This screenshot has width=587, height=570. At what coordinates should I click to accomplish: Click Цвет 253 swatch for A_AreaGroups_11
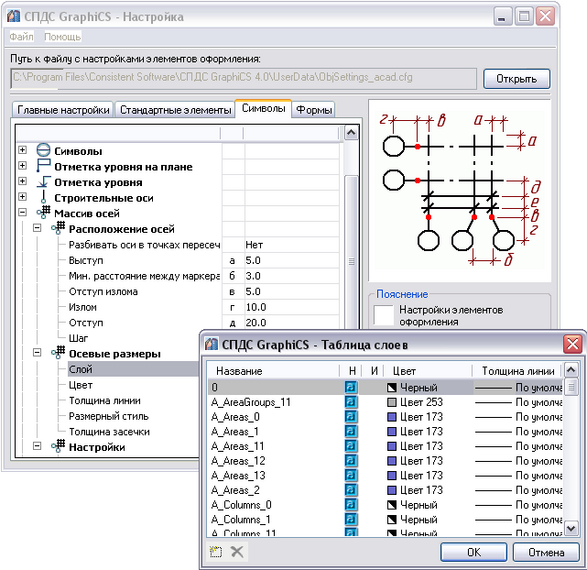click(391, 402)
